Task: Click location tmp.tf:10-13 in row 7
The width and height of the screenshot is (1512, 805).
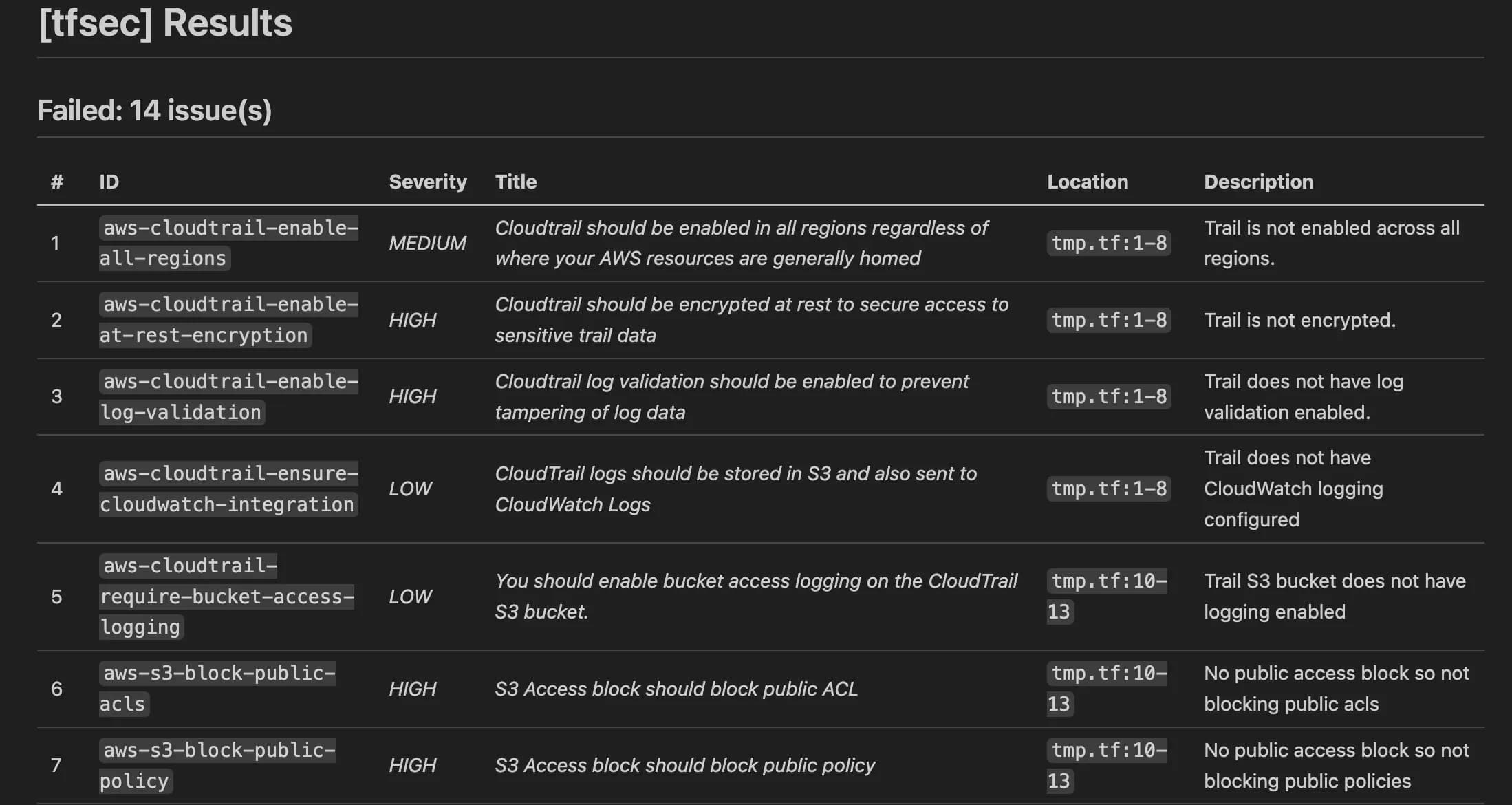Action: tap(1108, 765)
